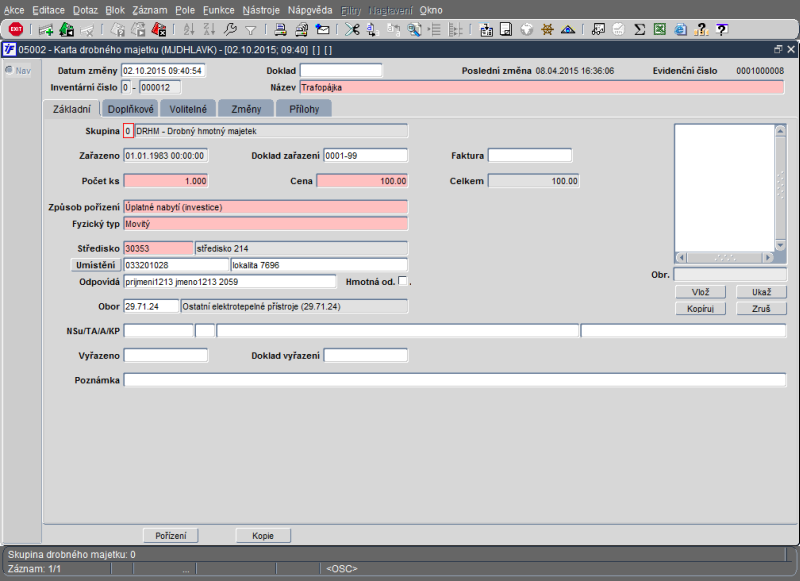This screenshot has height=581, width=800.
Task: Click the empty Doklad field at the top
Action: [x=341, y=70]
